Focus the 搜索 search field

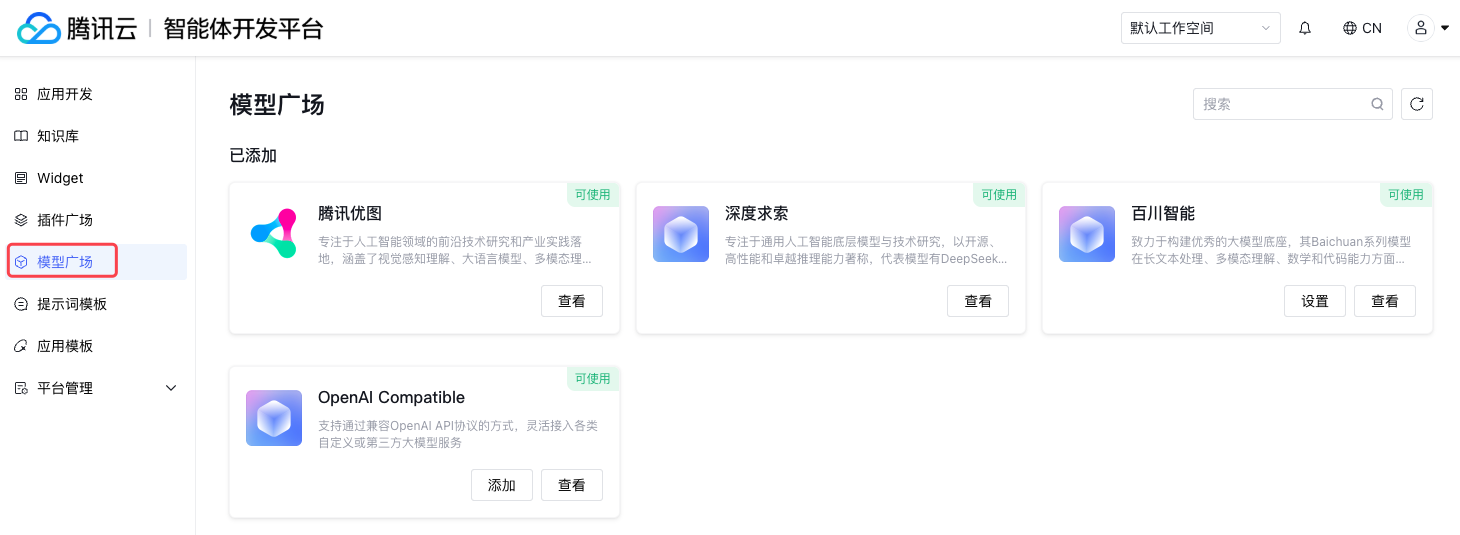pos(1293,104)
